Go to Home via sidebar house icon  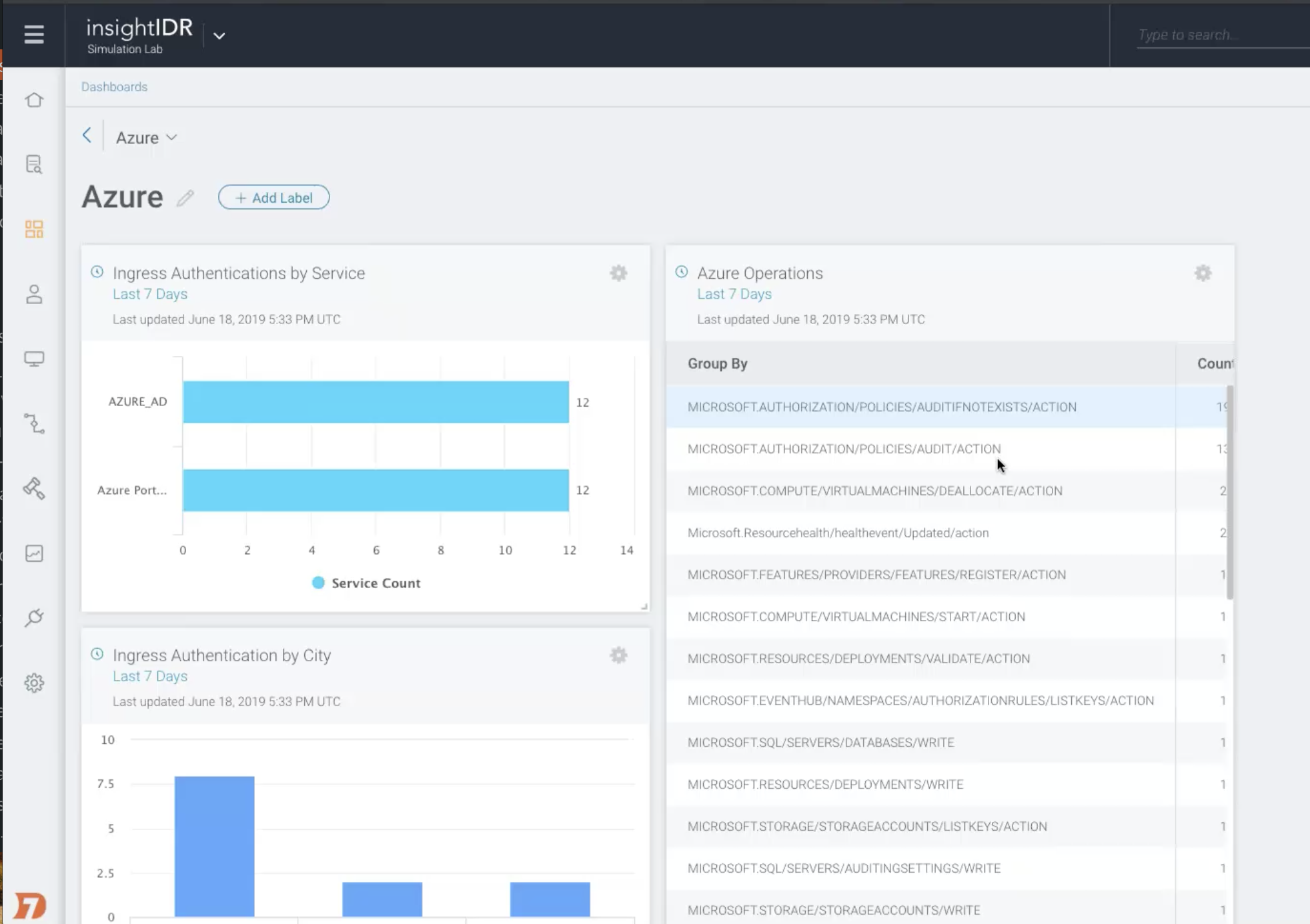34,100
